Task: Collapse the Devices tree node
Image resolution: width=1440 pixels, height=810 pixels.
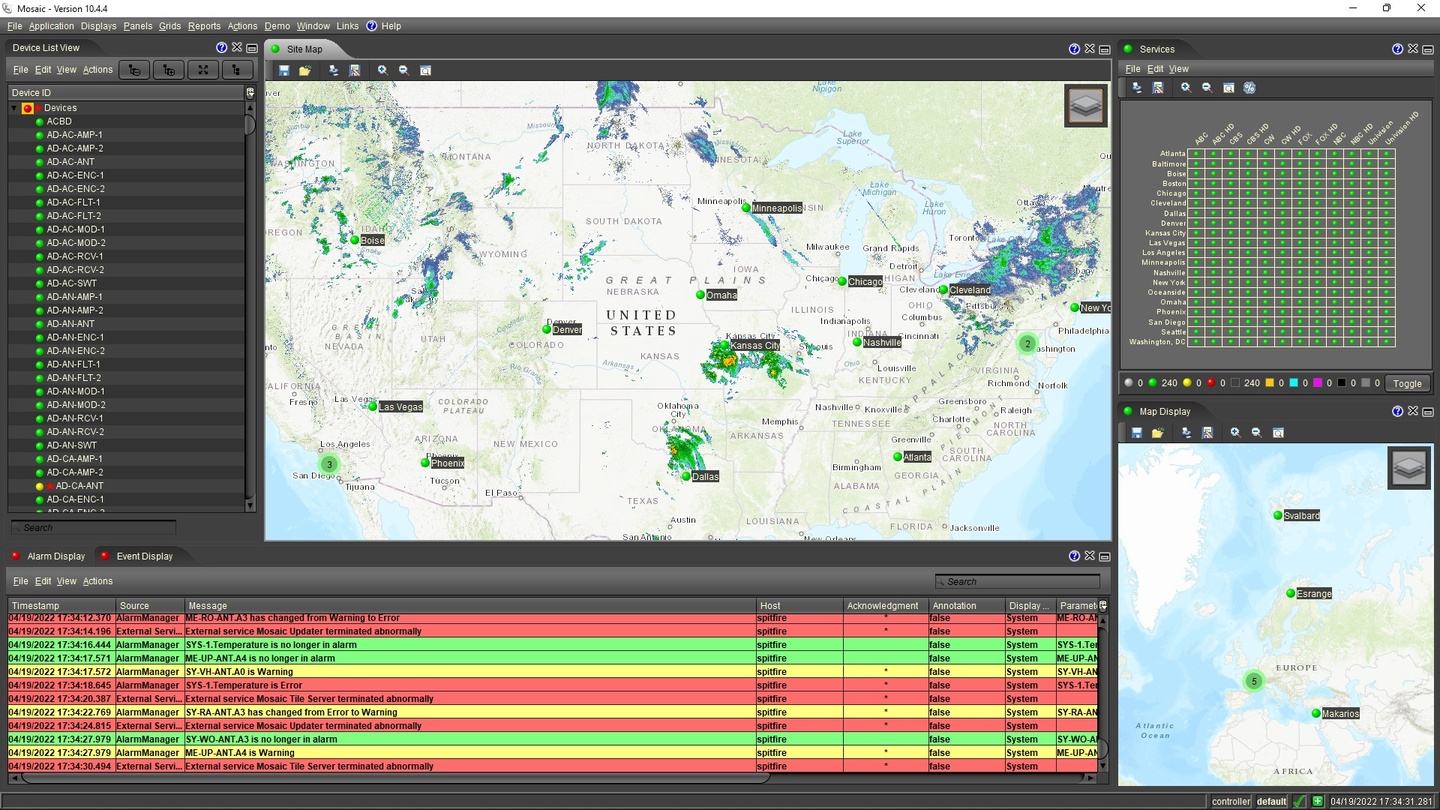Action: 12,107
